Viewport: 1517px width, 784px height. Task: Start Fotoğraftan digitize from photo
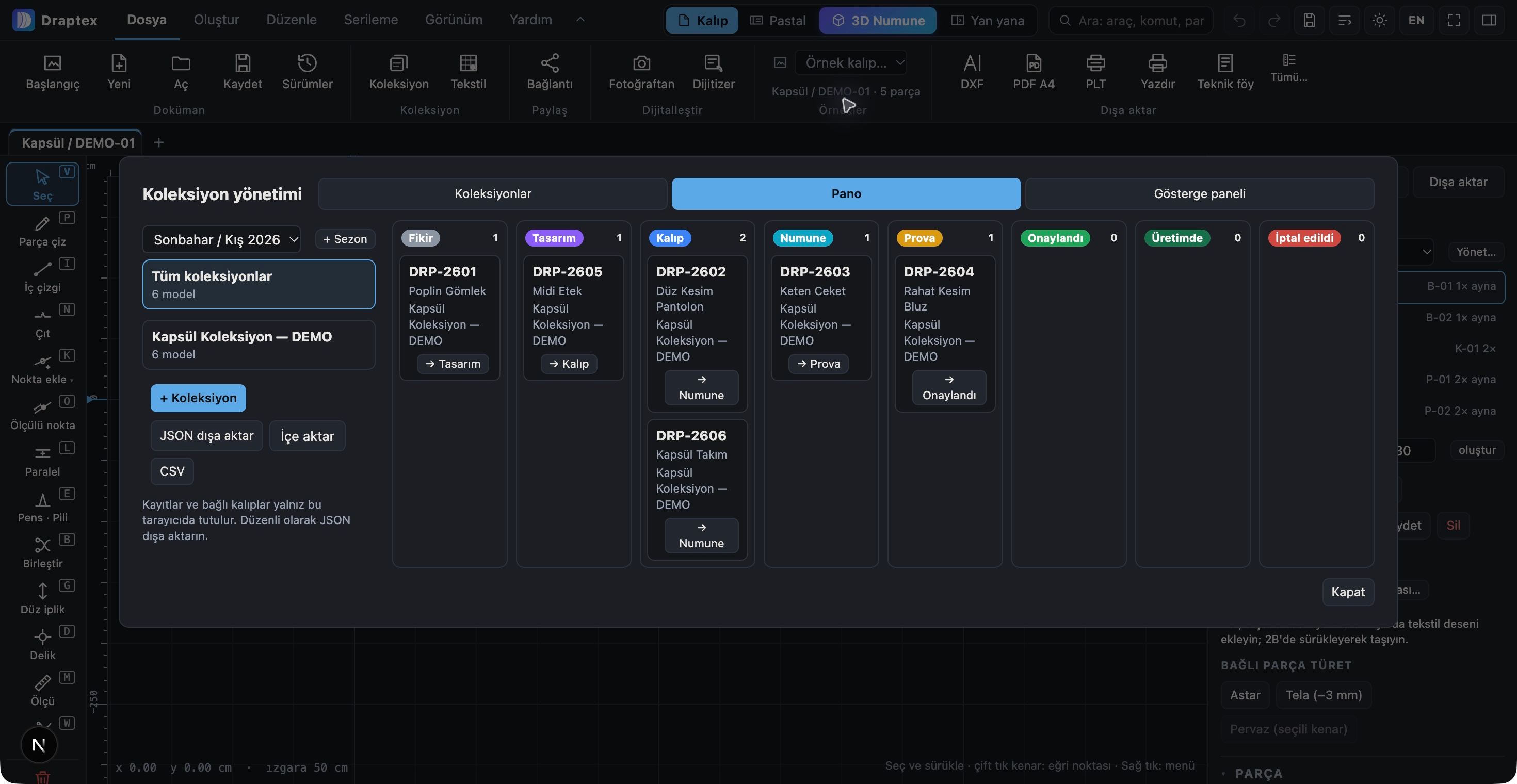641,72
